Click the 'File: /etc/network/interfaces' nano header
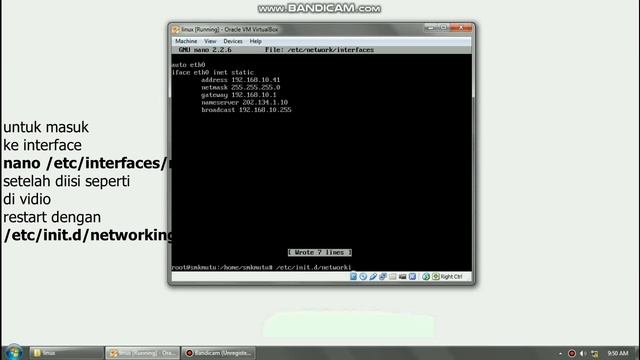The height and width of the screenshot is (360, 640). [x=319, y=50]
